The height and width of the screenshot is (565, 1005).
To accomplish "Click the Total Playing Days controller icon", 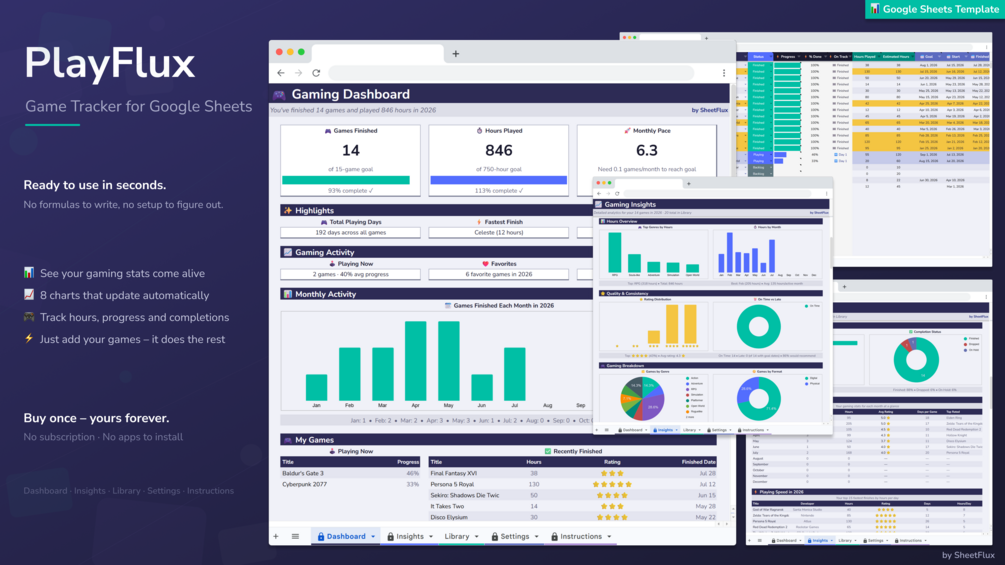I will [324, 222].
